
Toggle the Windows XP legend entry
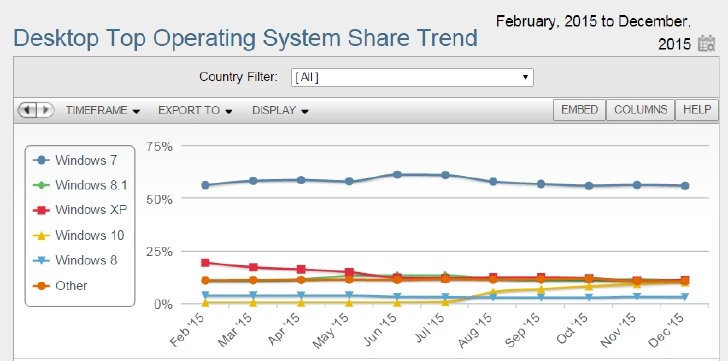click(x=80, y=210)
